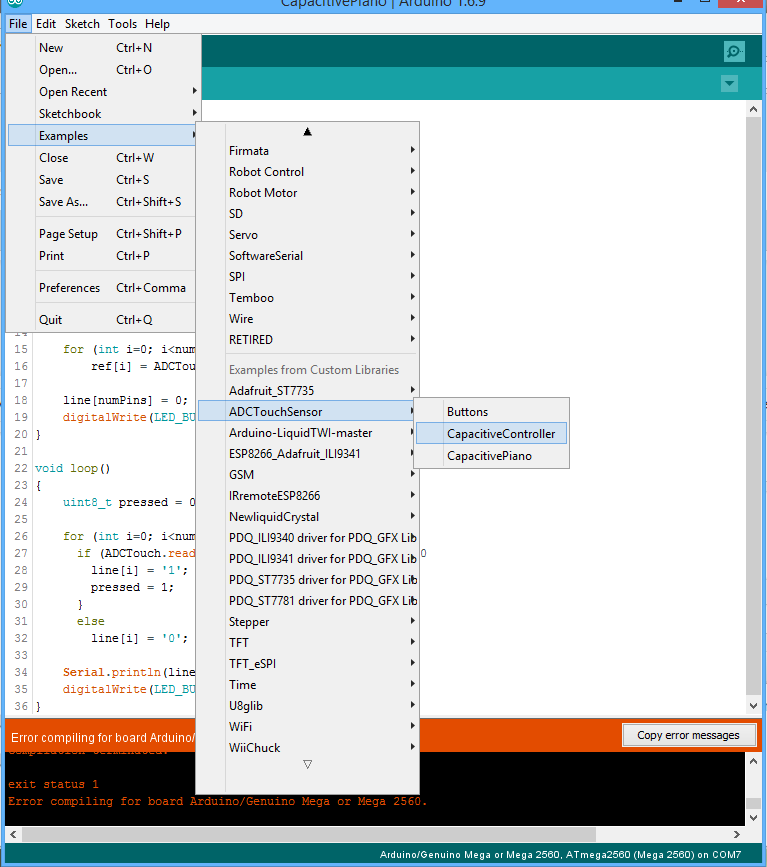767x867 pixels.
Task: Open the Tools menu
Action: tap(122, 24)
